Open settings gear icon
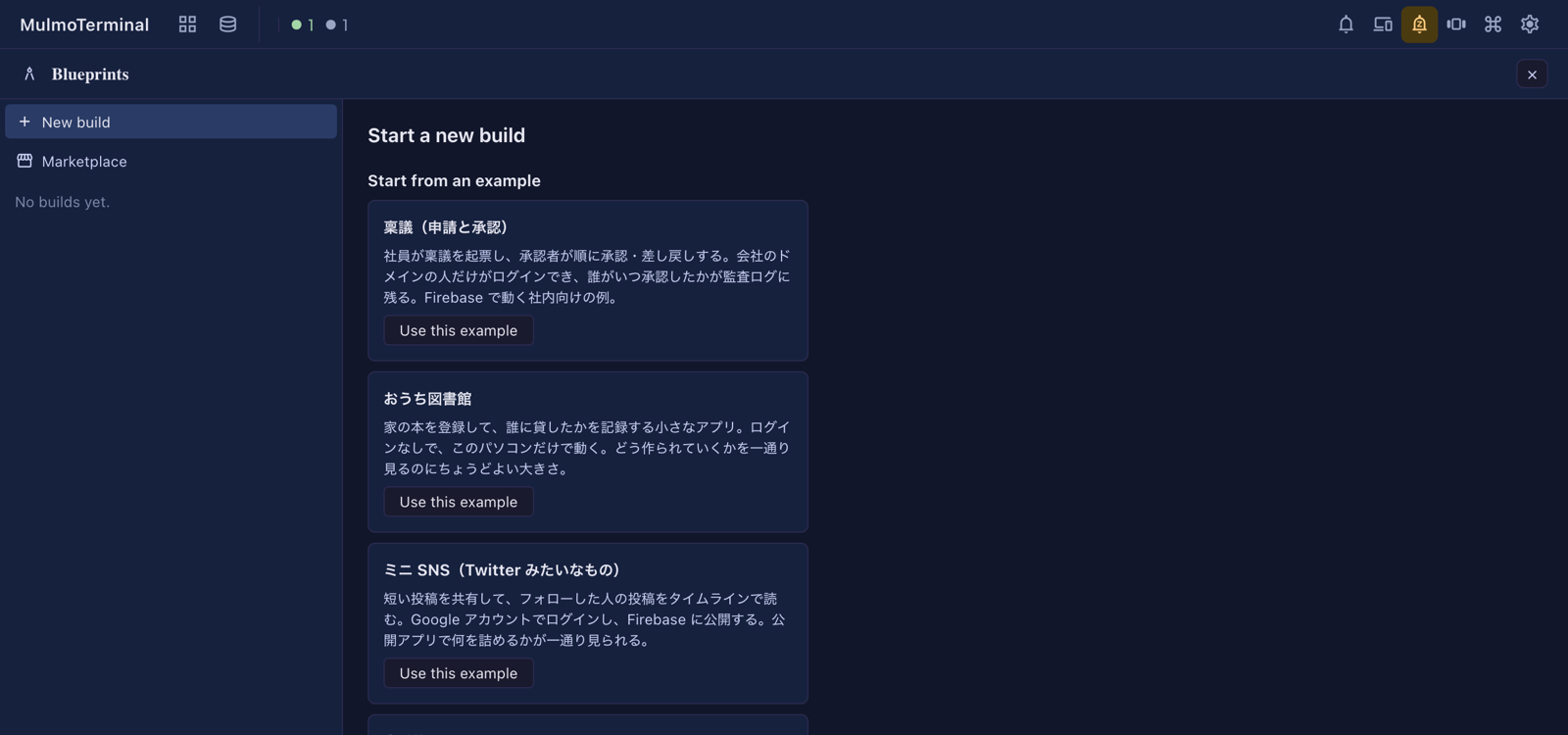 pos(1530,24)
